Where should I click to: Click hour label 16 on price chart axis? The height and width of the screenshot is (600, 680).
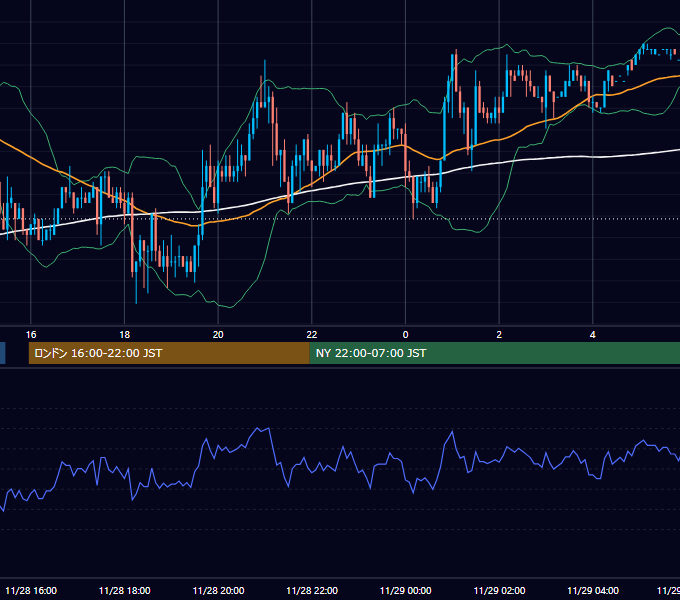[x=31, y=335]
